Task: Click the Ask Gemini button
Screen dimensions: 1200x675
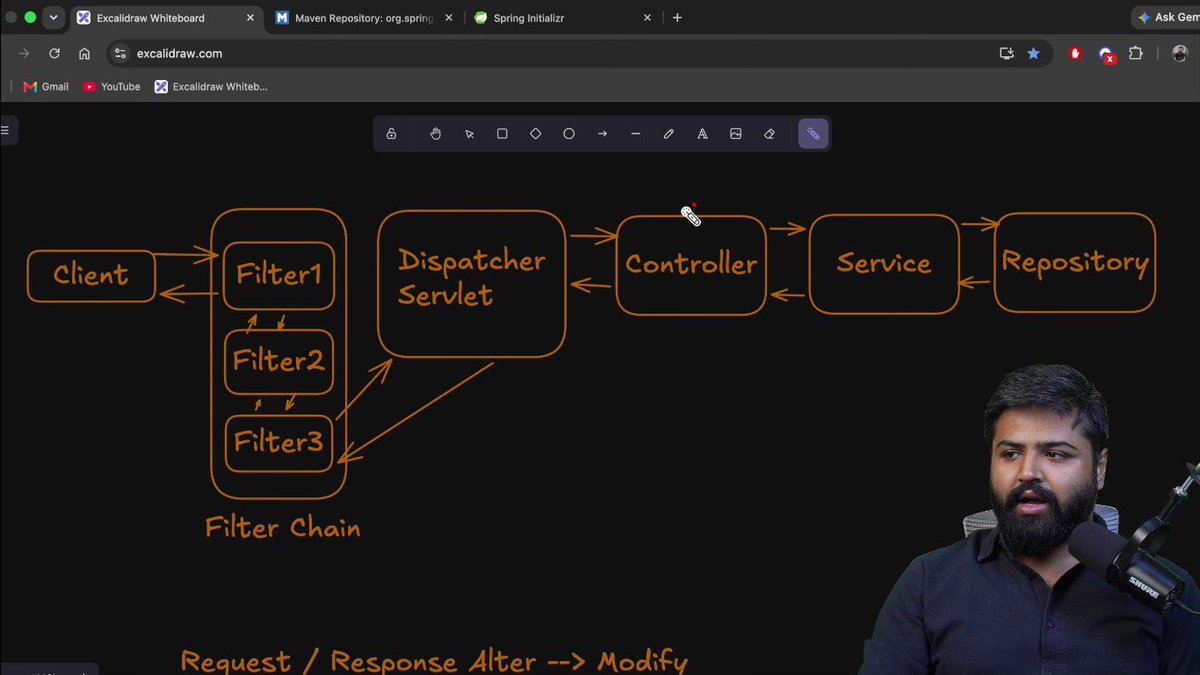Action: (1166, 18)
